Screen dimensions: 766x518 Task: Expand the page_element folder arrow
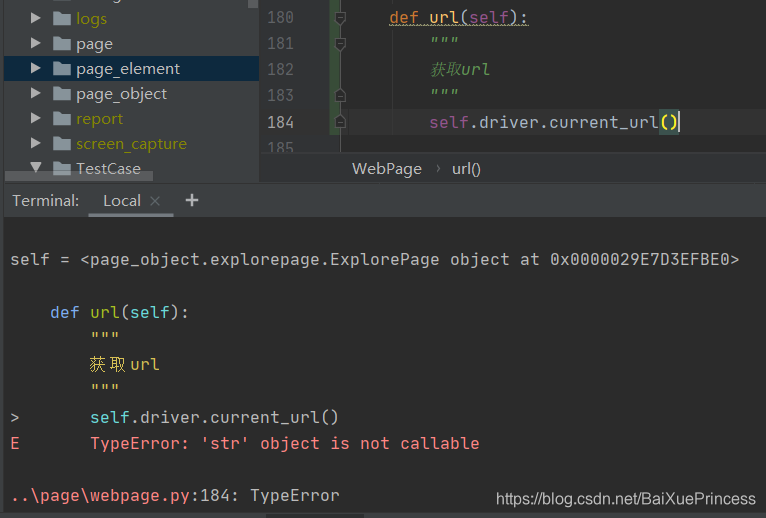coord(35,68)
